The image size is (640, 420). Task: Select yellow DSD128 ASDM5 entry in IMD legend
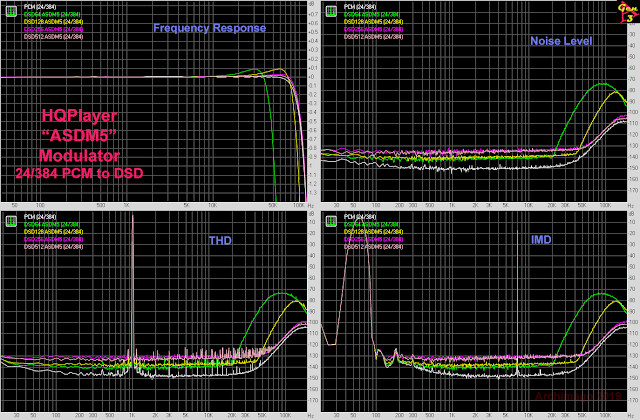[x=373, y=232]
